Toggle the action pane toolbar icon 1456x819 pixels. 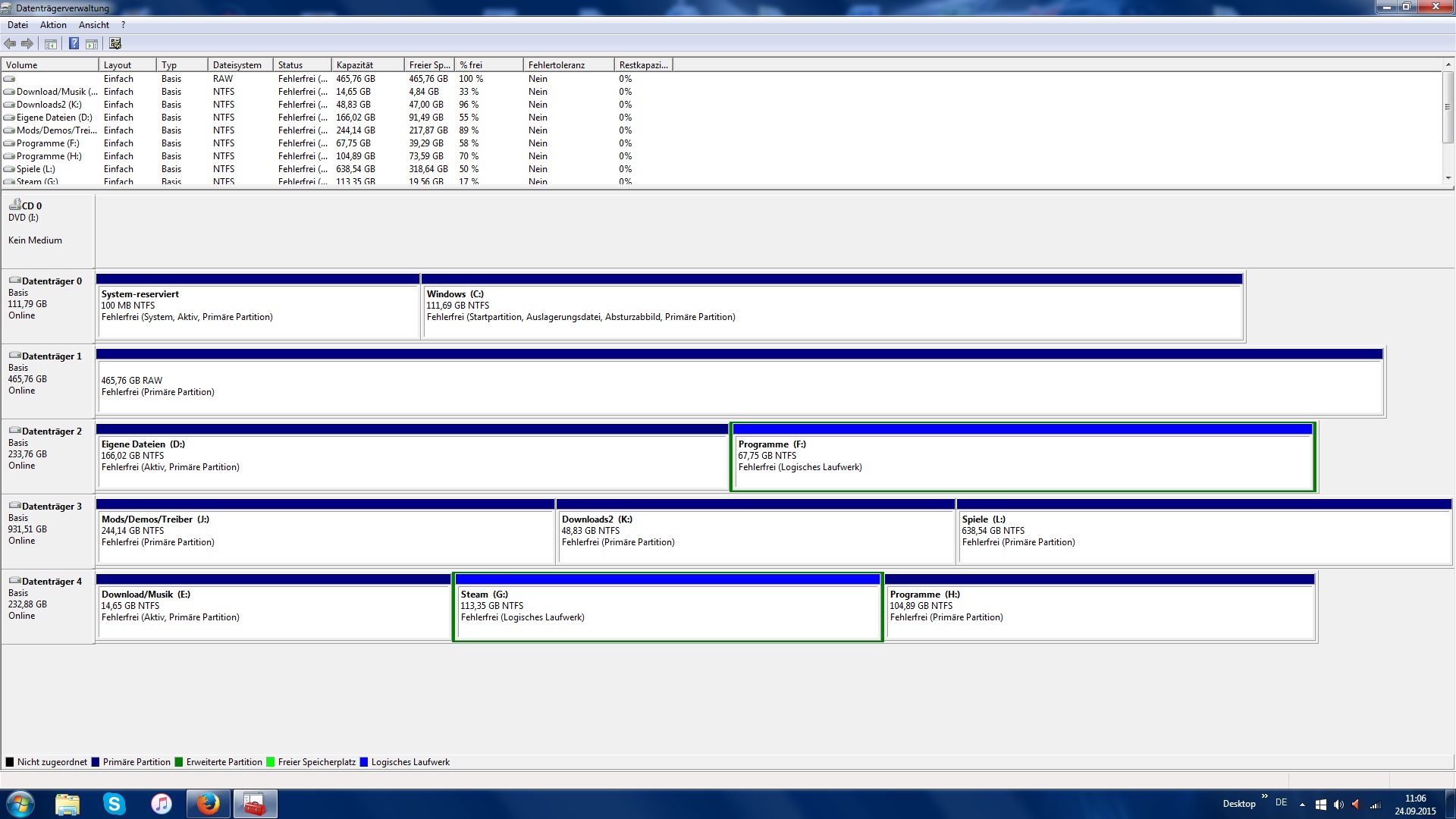point(92,44)
